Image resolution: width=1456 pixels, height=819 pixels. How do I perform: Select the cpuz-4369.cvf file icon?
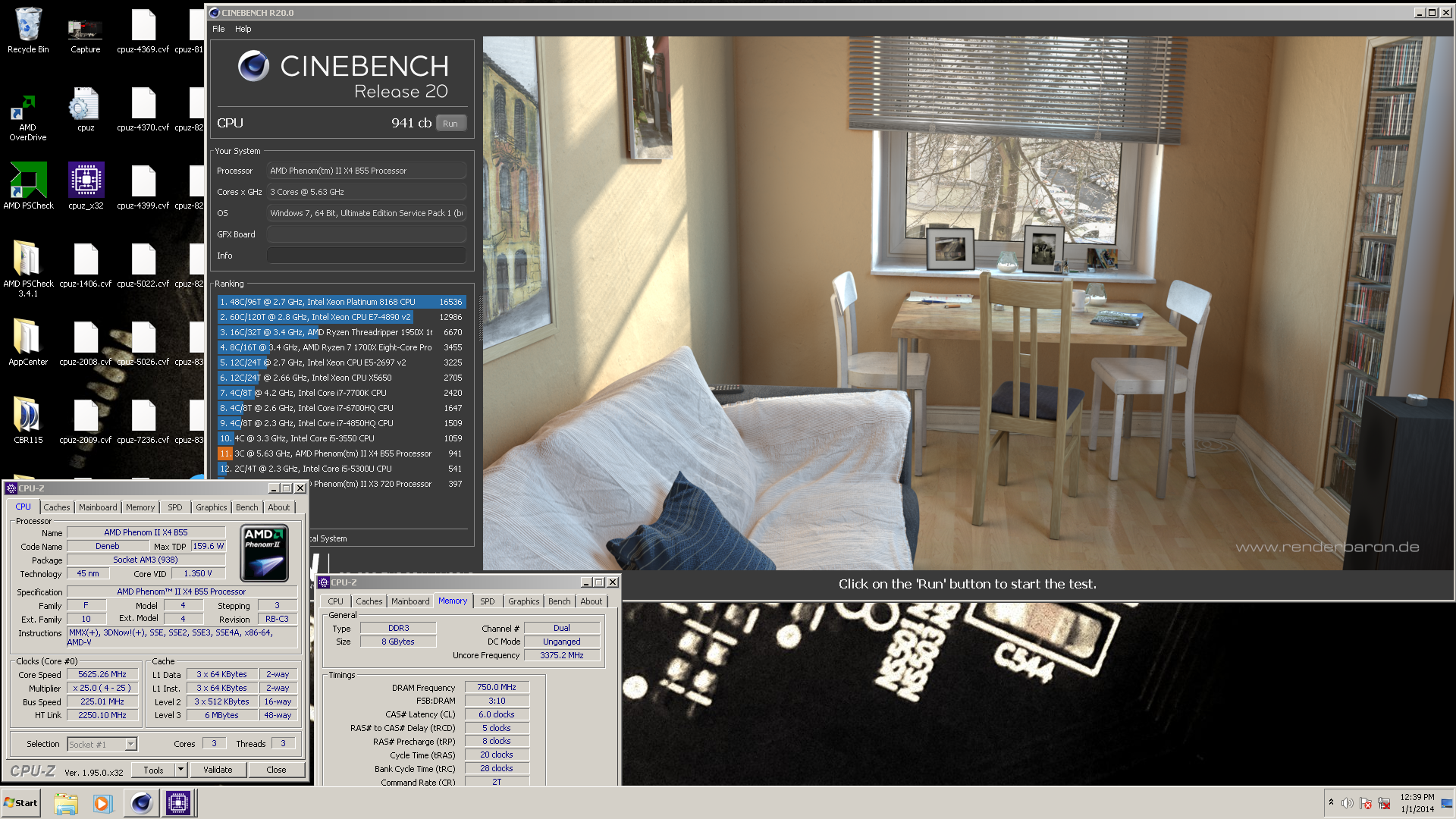tap(143, 30)
